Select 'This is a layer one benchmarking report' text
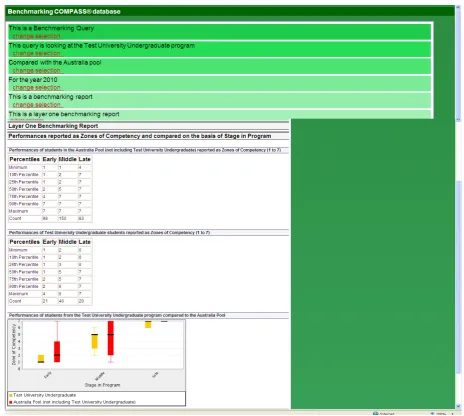The width and height of the screenshot is (464, 416). coord(64,114)
